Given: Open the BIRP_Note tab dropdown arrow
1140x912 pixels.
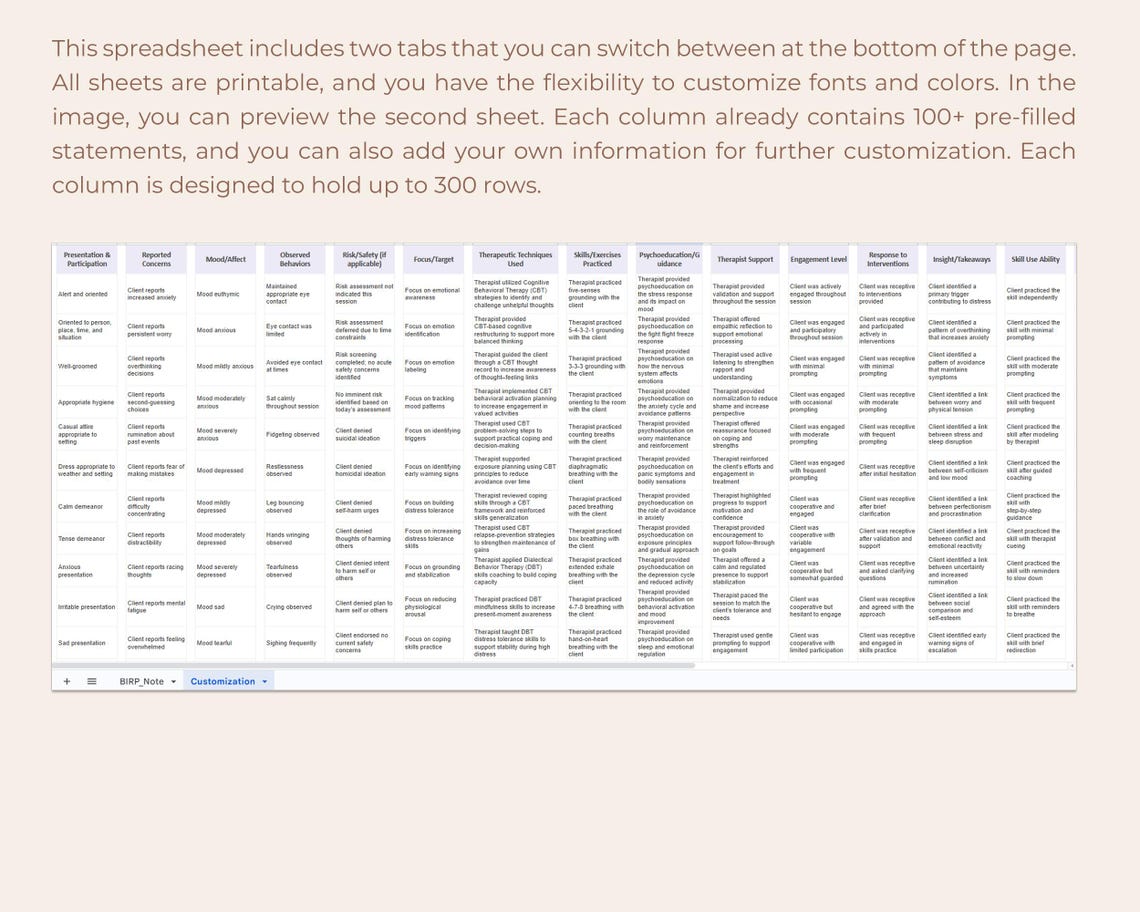Looking at the screenshot, I should coord(174,681).
